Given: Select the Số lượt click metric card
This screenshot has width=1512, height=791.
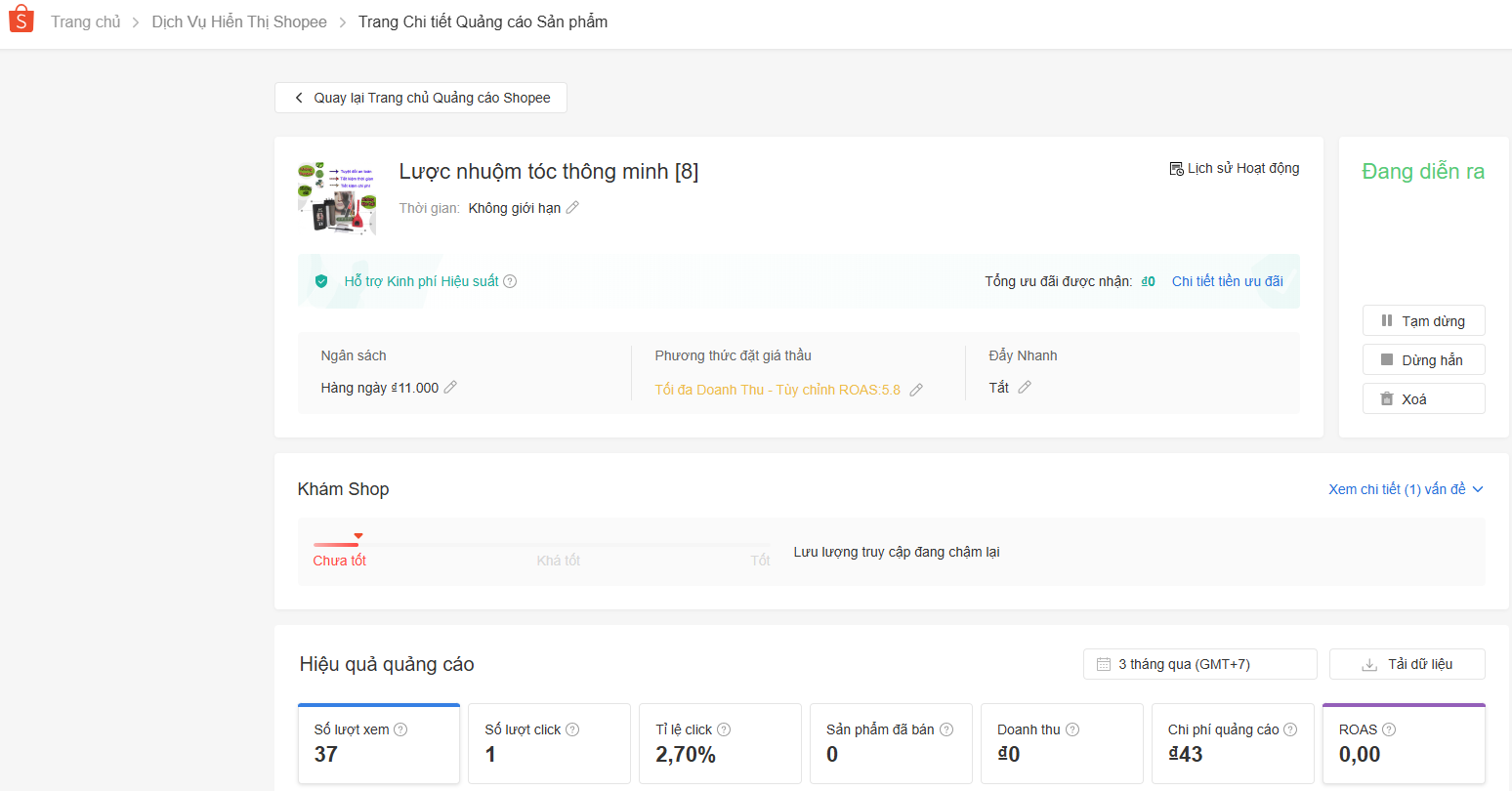Looking at the screenshot, I should click(549, 743).
